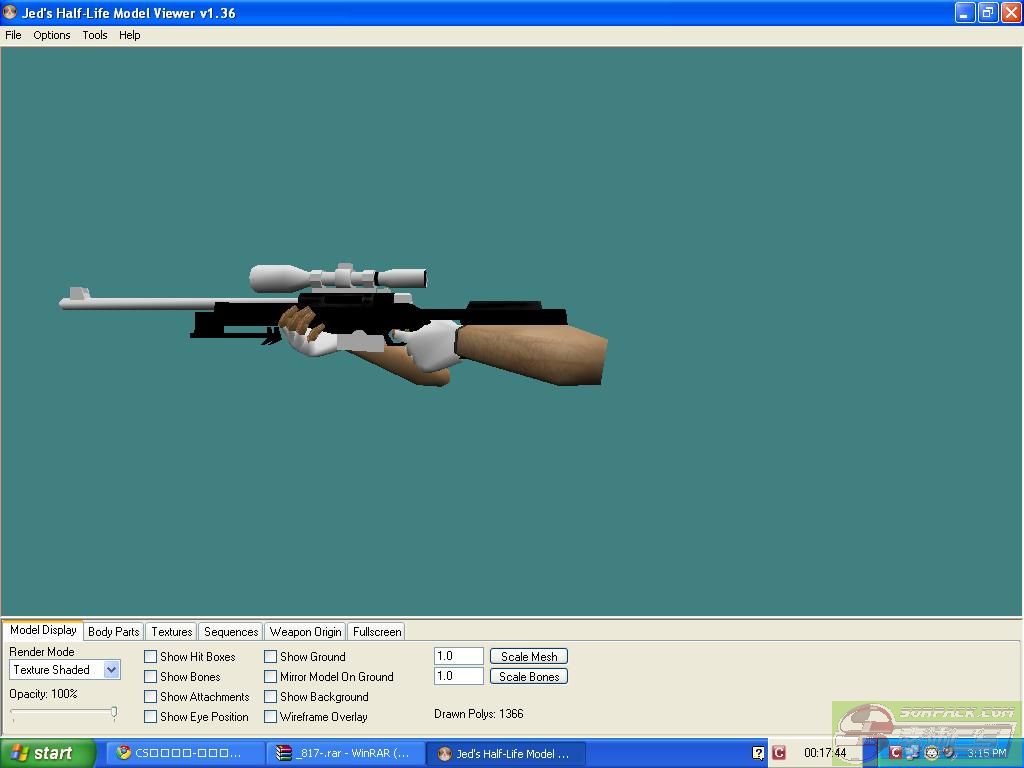Open the Windows Start menu
The height and width of the screenshot is (768, 1024).
coord(47,753)
